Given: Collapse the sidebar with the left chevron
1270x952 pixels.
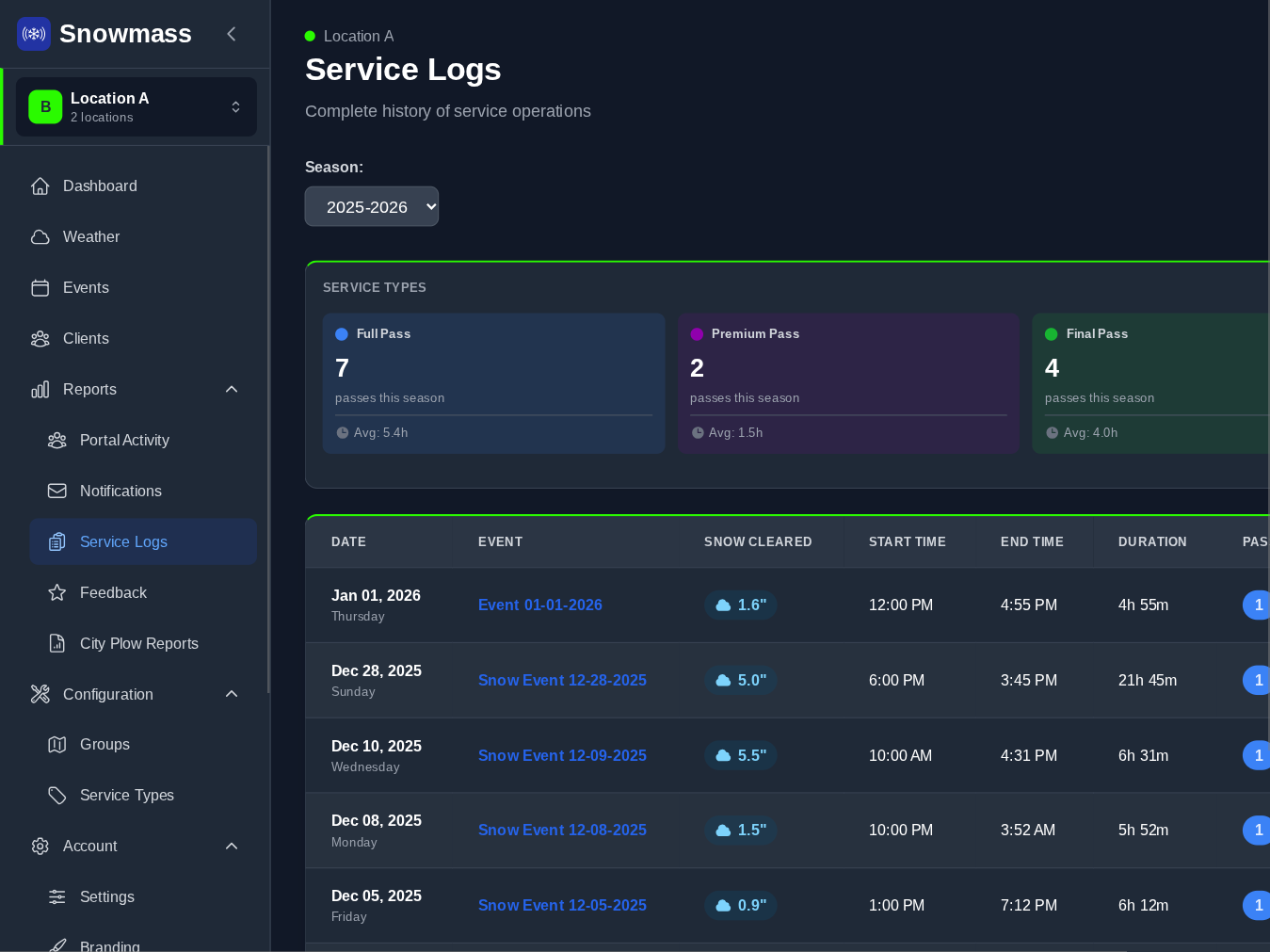Looking at the screenshot, I should 232,34.
